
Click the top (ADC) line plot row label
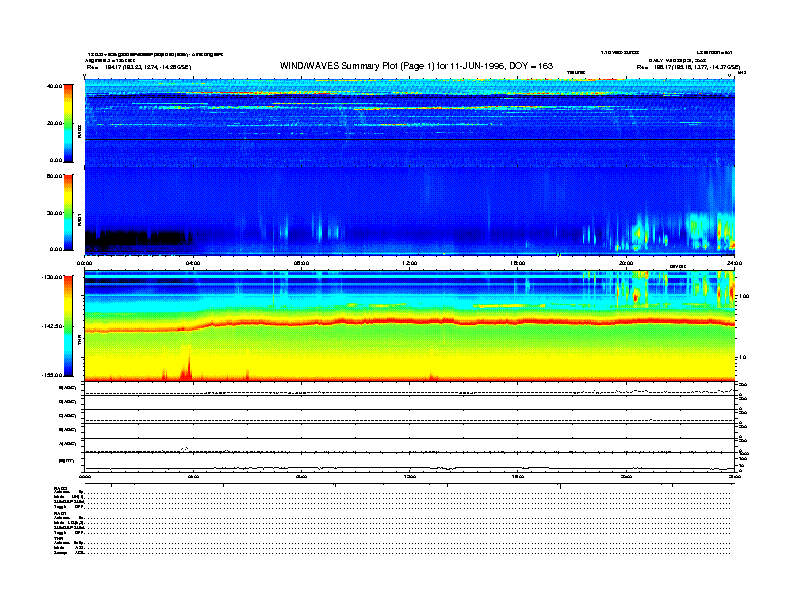[68, 388]
